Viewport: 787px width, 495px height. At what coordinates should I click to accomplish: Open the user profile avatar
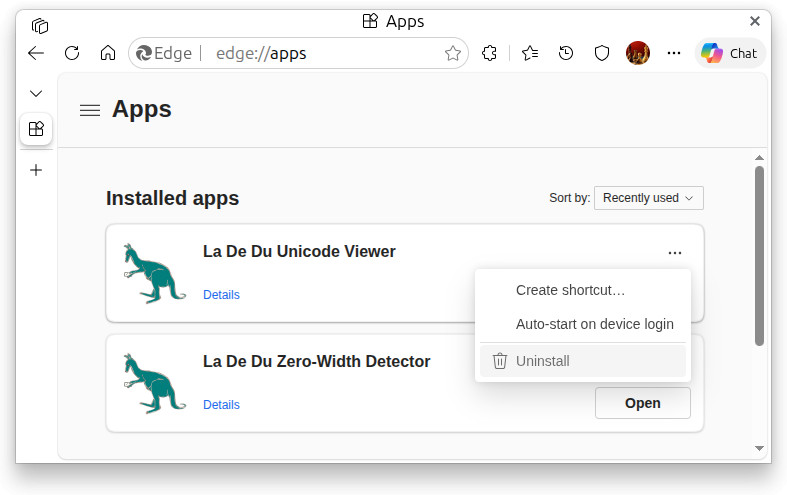[x=638, y=53]
